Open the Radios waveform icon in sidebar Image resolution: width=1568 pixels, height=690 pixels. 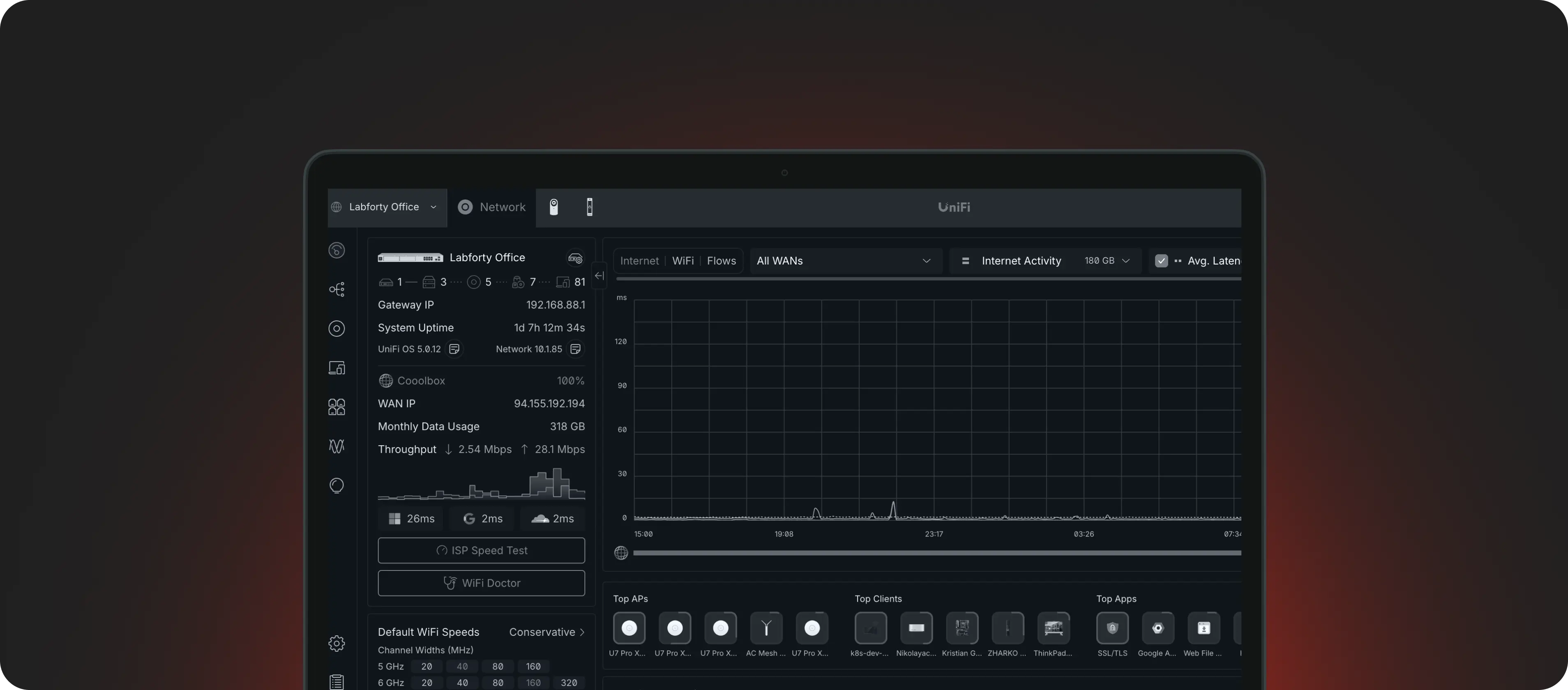pyautogui.click(x=337, y=446)
